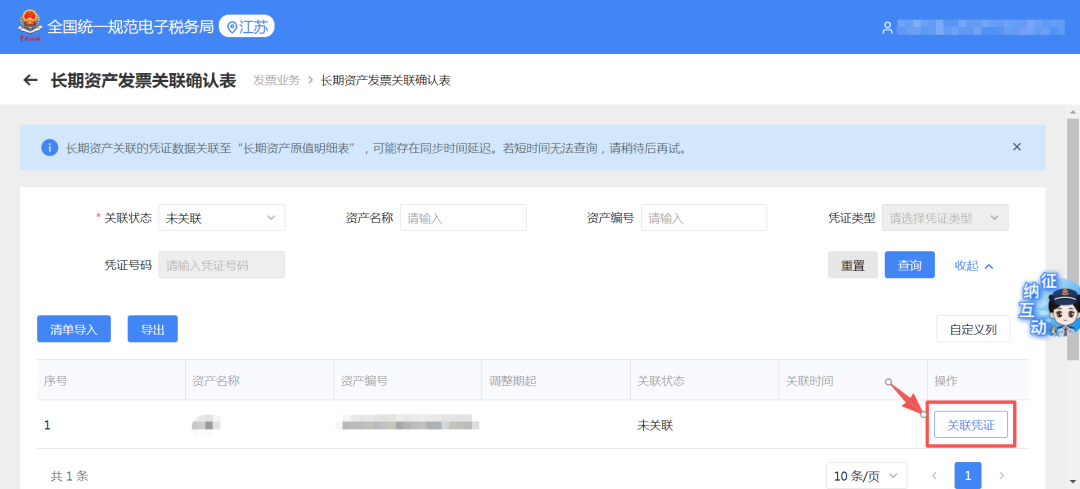Image resolution: width=1080 pixels, height=489 pixels.
Task: Go to the previous page arrow
Action: 934,475
